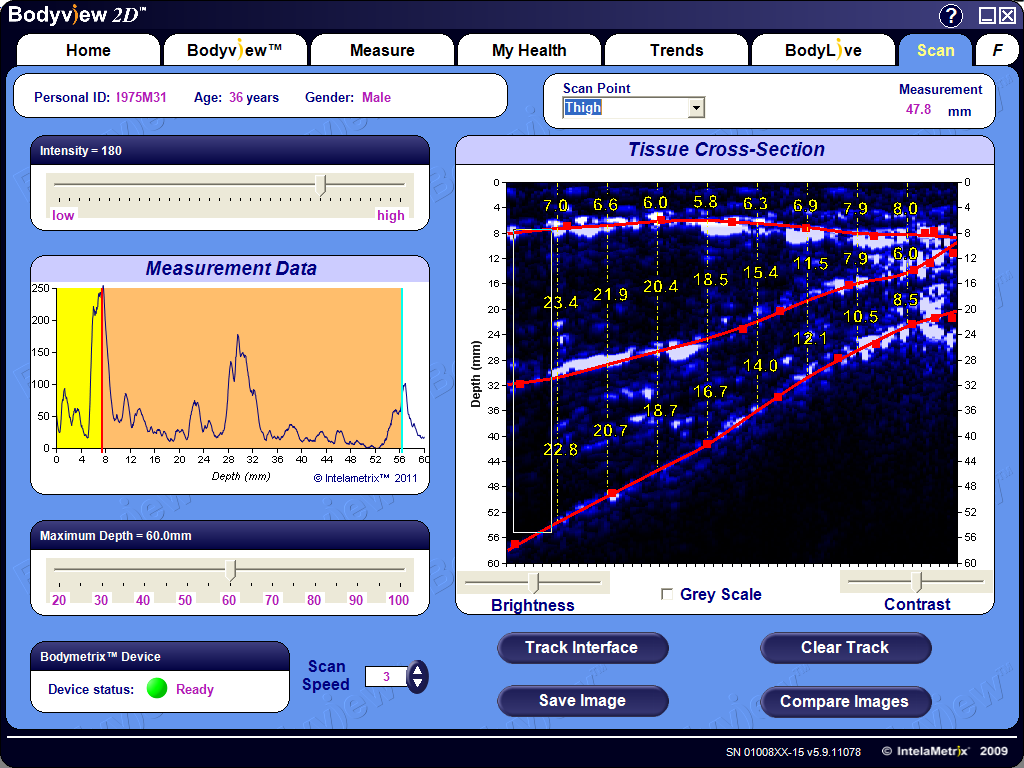The height and width of the screenshot is (768, 1024).
Task: Click the Clear Track button
Action: click(x=845, y=647)
